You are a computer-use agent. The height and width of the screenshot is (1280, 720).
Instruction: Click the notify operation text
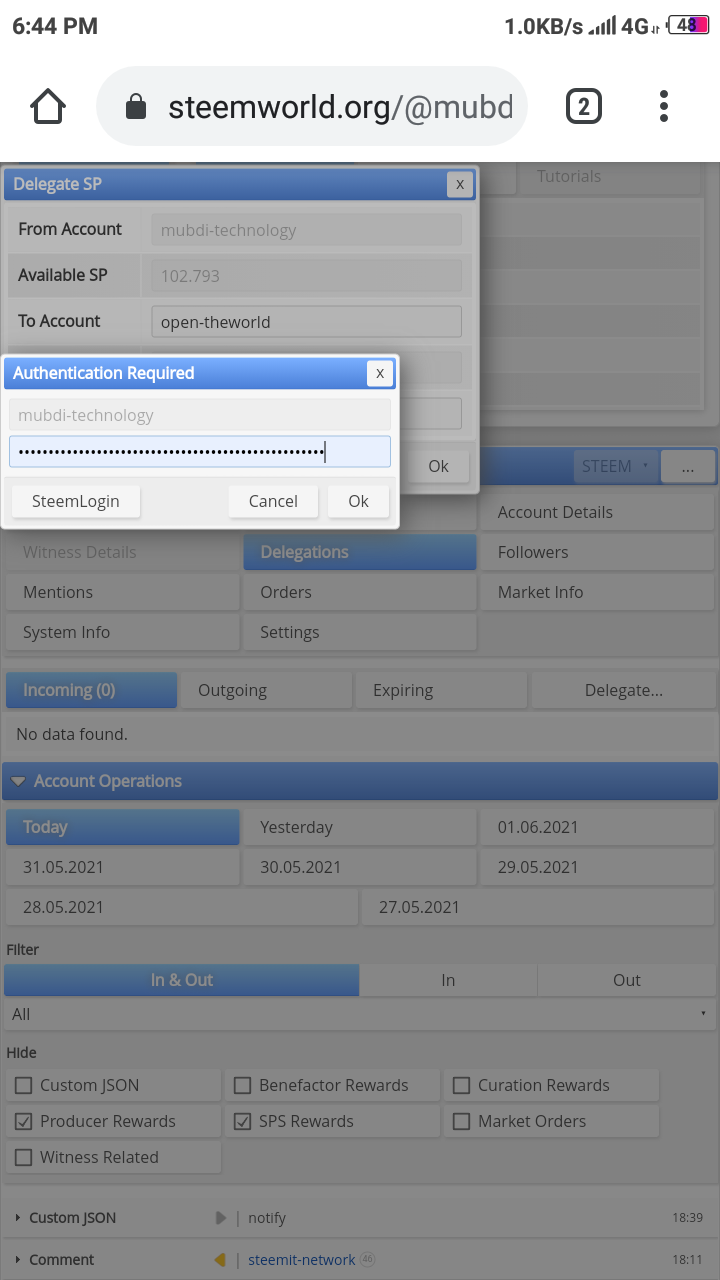point(267,1218)
